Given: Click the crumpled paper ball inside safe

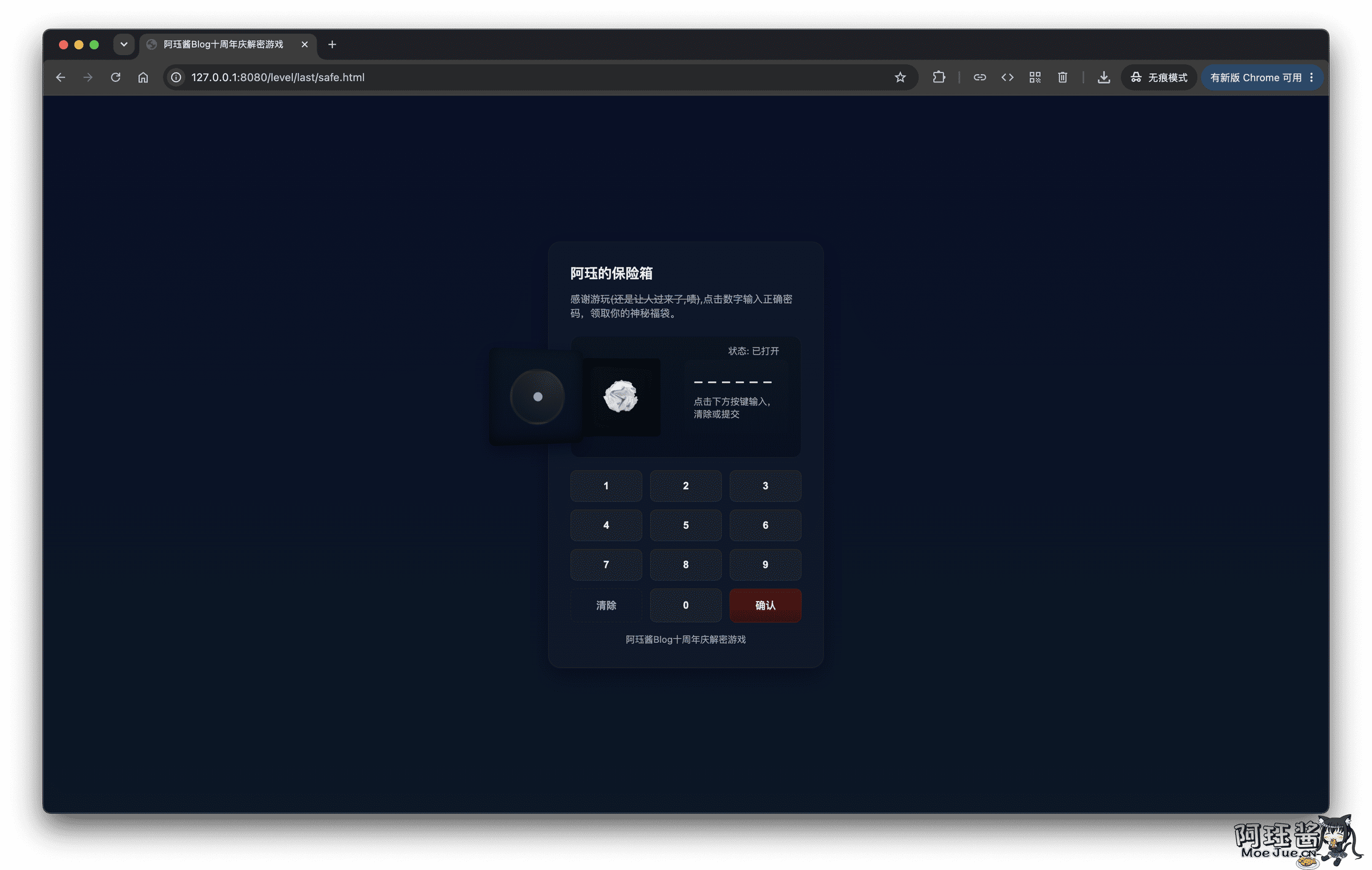Looking at the screenshot, I should point(621,396).
